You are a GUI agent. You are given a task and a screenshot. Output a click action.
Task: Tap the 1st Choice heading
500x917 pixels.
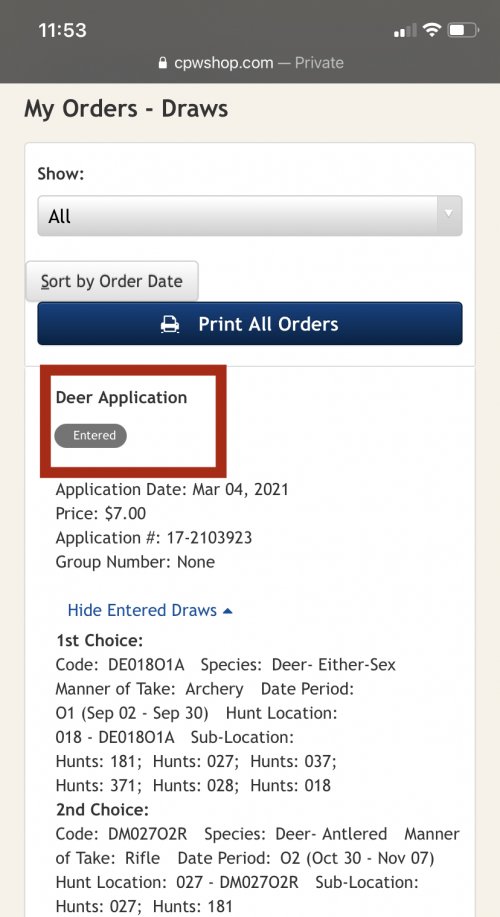(99, 640)
